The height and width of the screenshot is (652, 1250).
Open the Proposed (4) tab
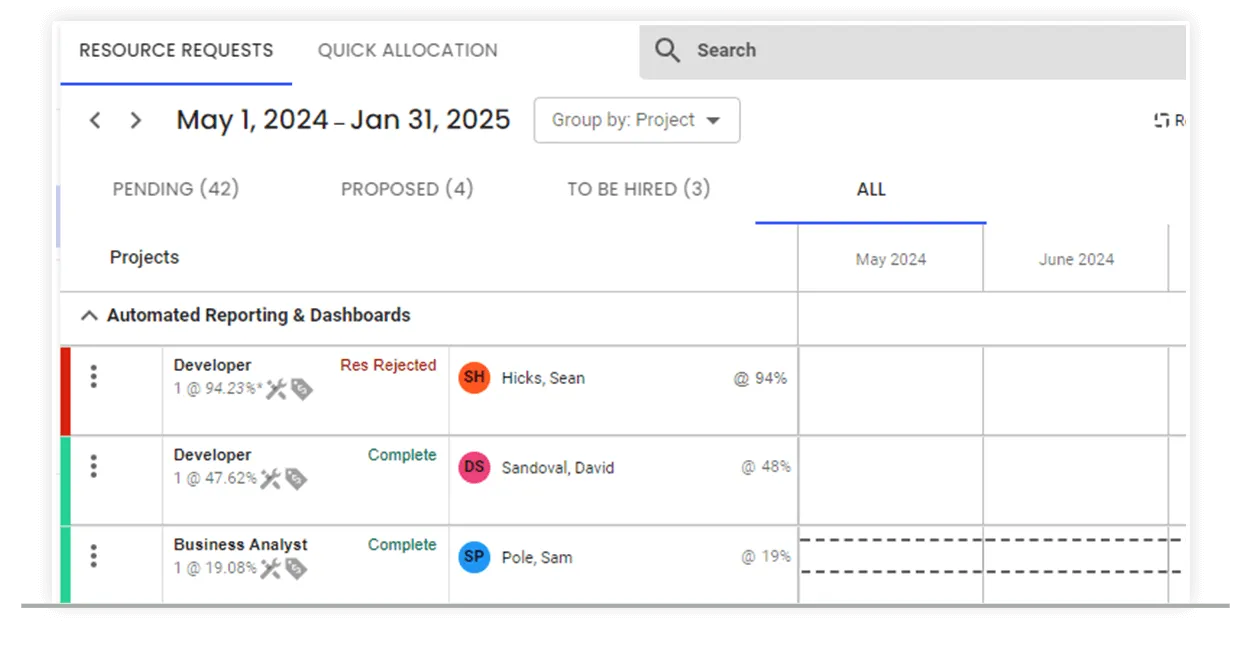407,189
